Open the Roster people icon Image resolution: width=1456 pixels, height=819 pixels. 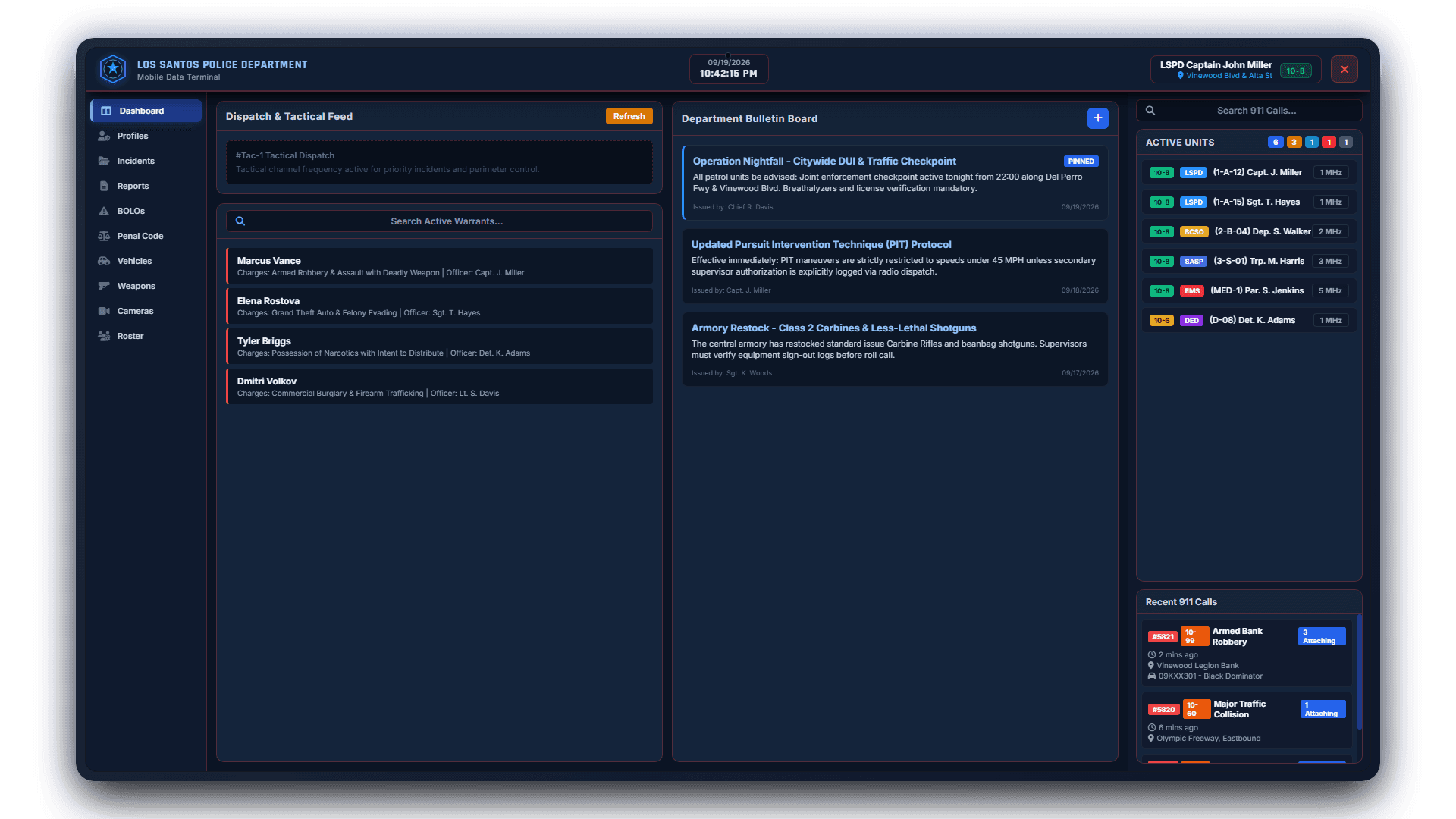pyautogui.click(x=104, y=336)
